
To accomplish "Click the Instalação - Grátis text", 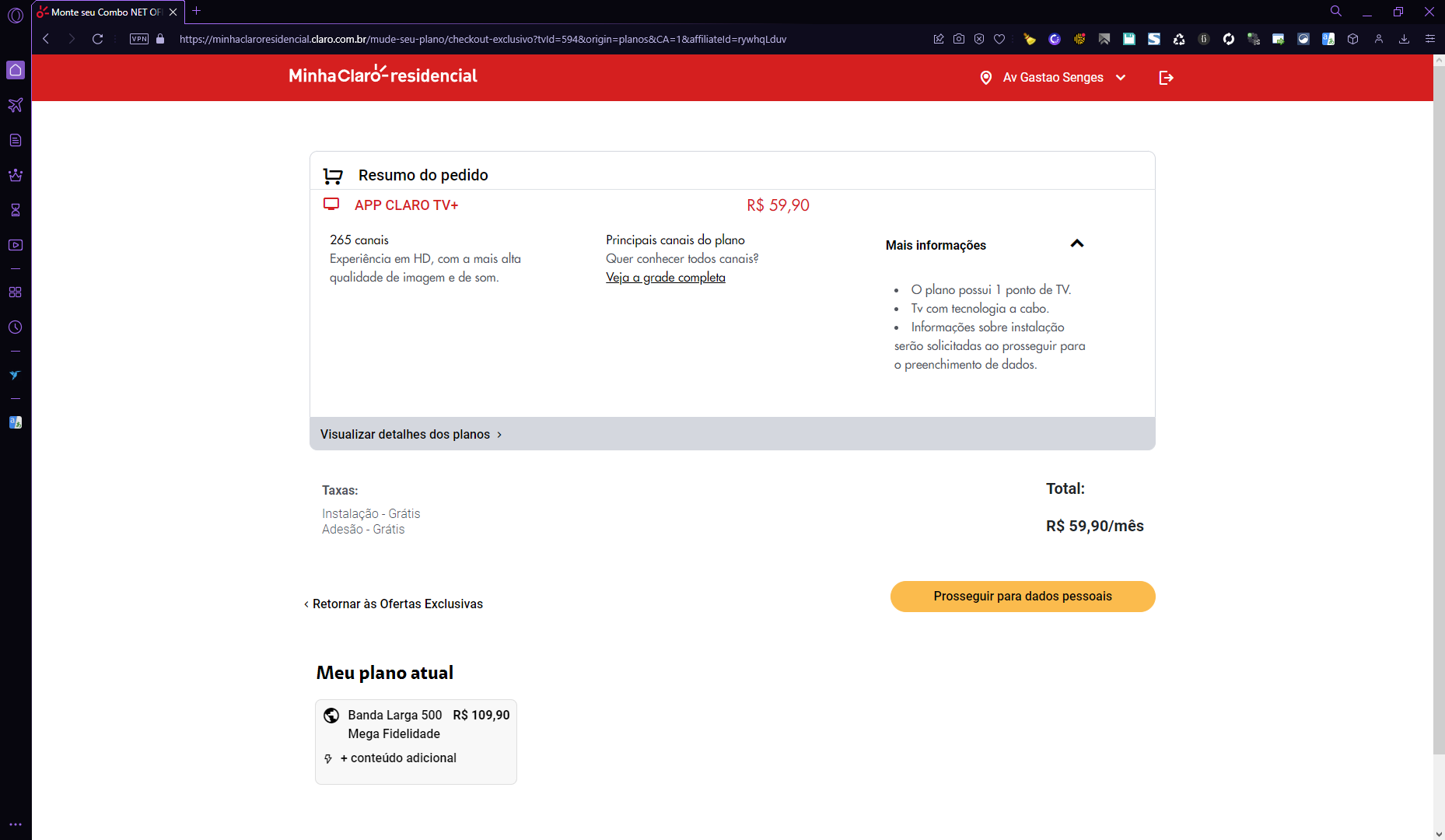I will click(371, 514).
